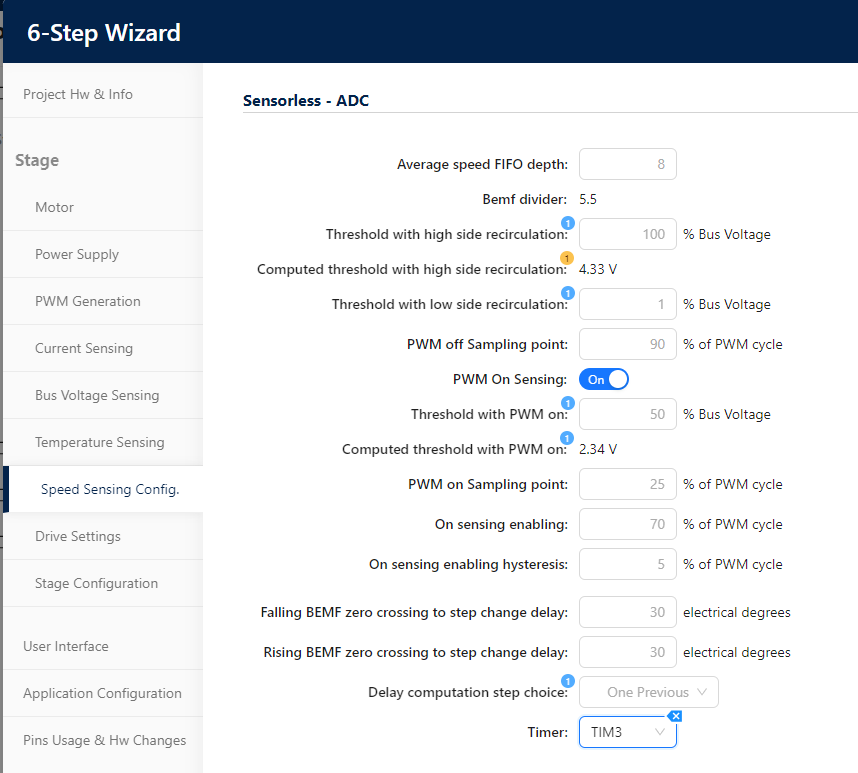Click the info icon for Delay computation step choice
This screenshot has height=773, width=858.
(x=568, y=681)
